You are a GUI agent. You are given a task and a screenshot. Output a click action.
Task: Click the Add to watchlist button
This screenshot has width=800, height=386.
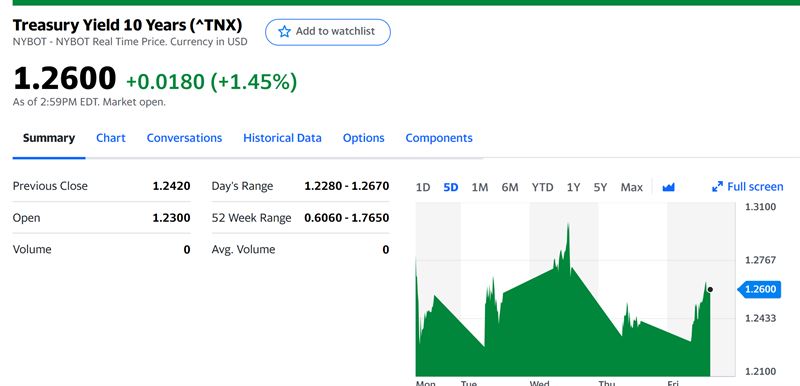(x=328, y=32)
